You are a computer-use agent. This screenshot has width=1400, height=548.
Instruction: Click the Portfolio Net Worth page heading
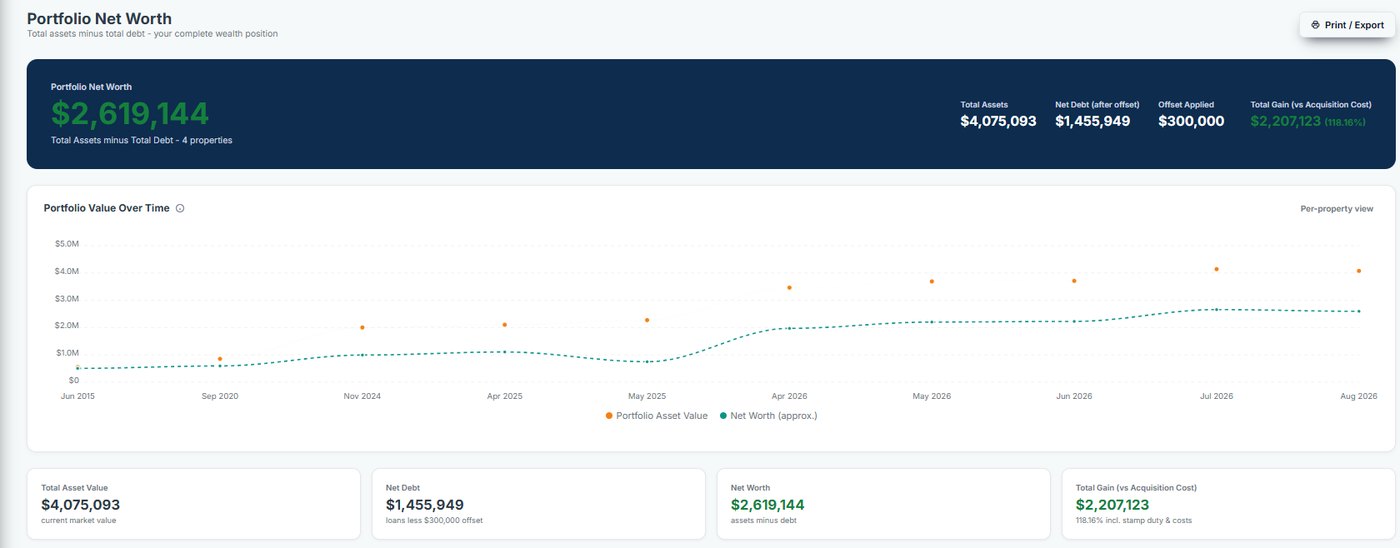[99, 18]
